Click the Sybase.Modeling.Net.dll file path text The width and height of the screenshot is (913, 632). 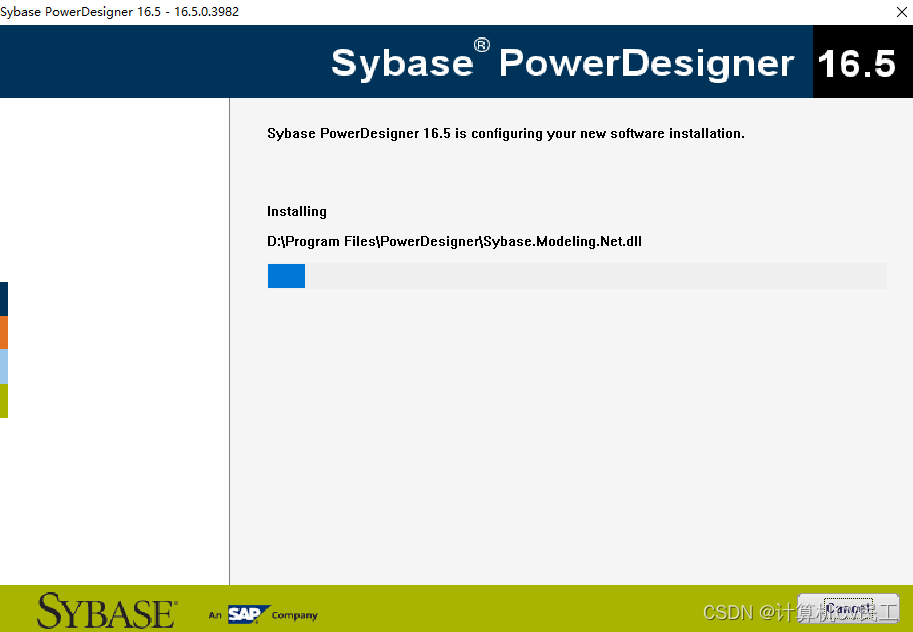[x=454, y=241]
